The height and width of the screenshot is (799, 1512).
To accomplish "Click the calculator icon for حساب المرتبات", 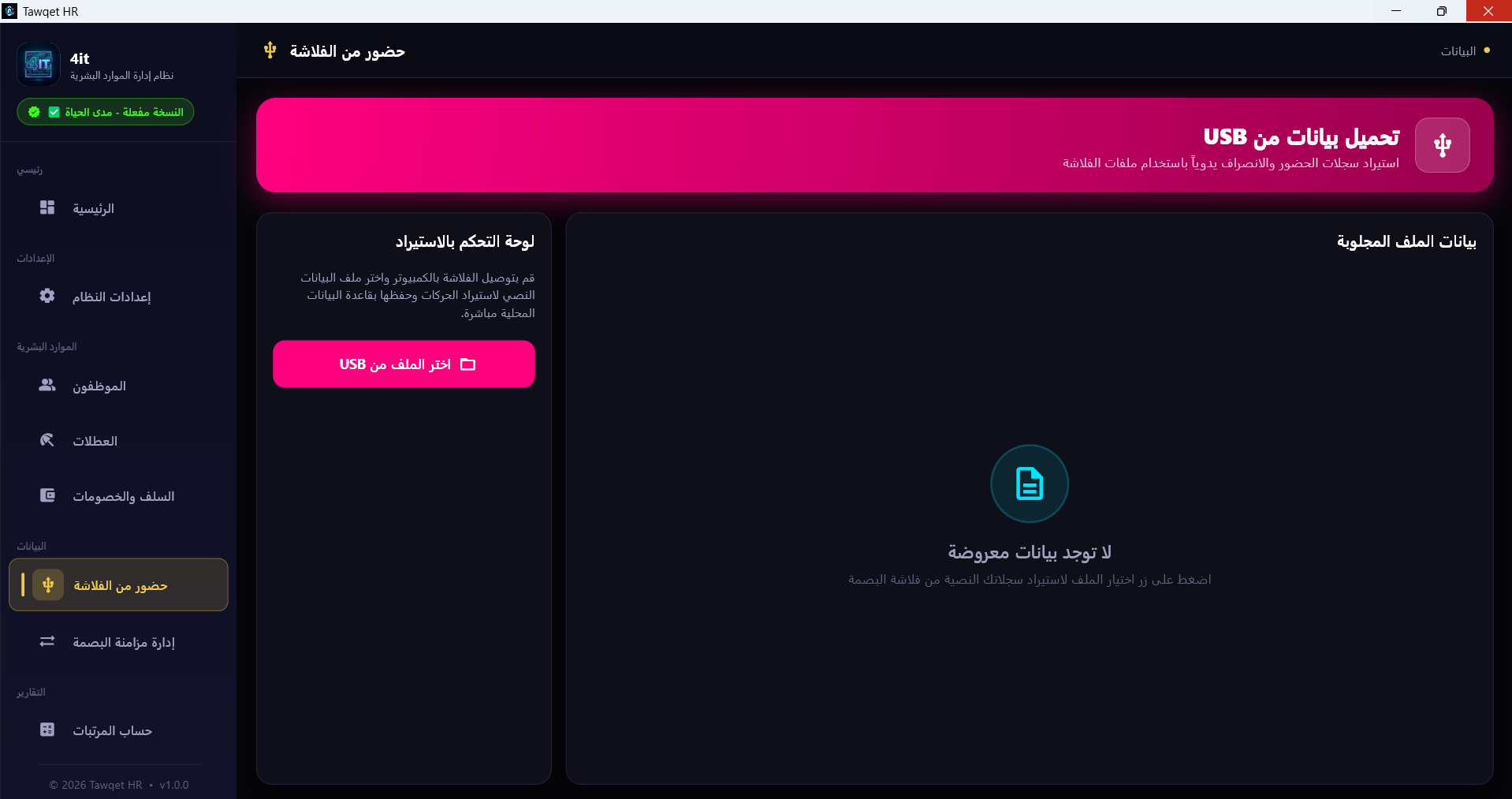I will [47, 730].
